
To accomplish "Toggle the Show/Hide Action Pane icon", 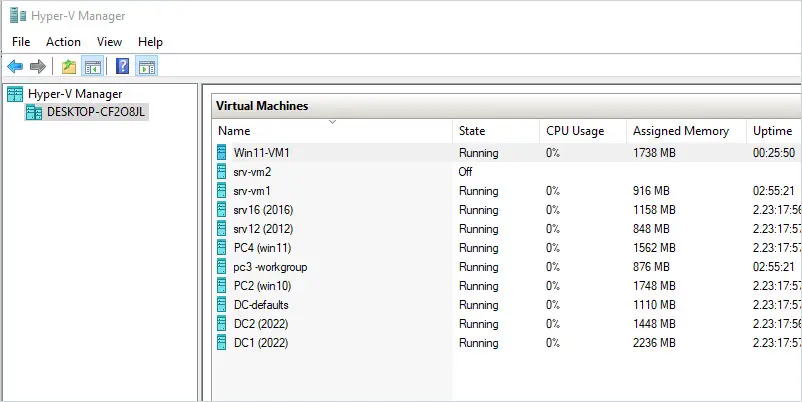I will [x=147, y=66].
